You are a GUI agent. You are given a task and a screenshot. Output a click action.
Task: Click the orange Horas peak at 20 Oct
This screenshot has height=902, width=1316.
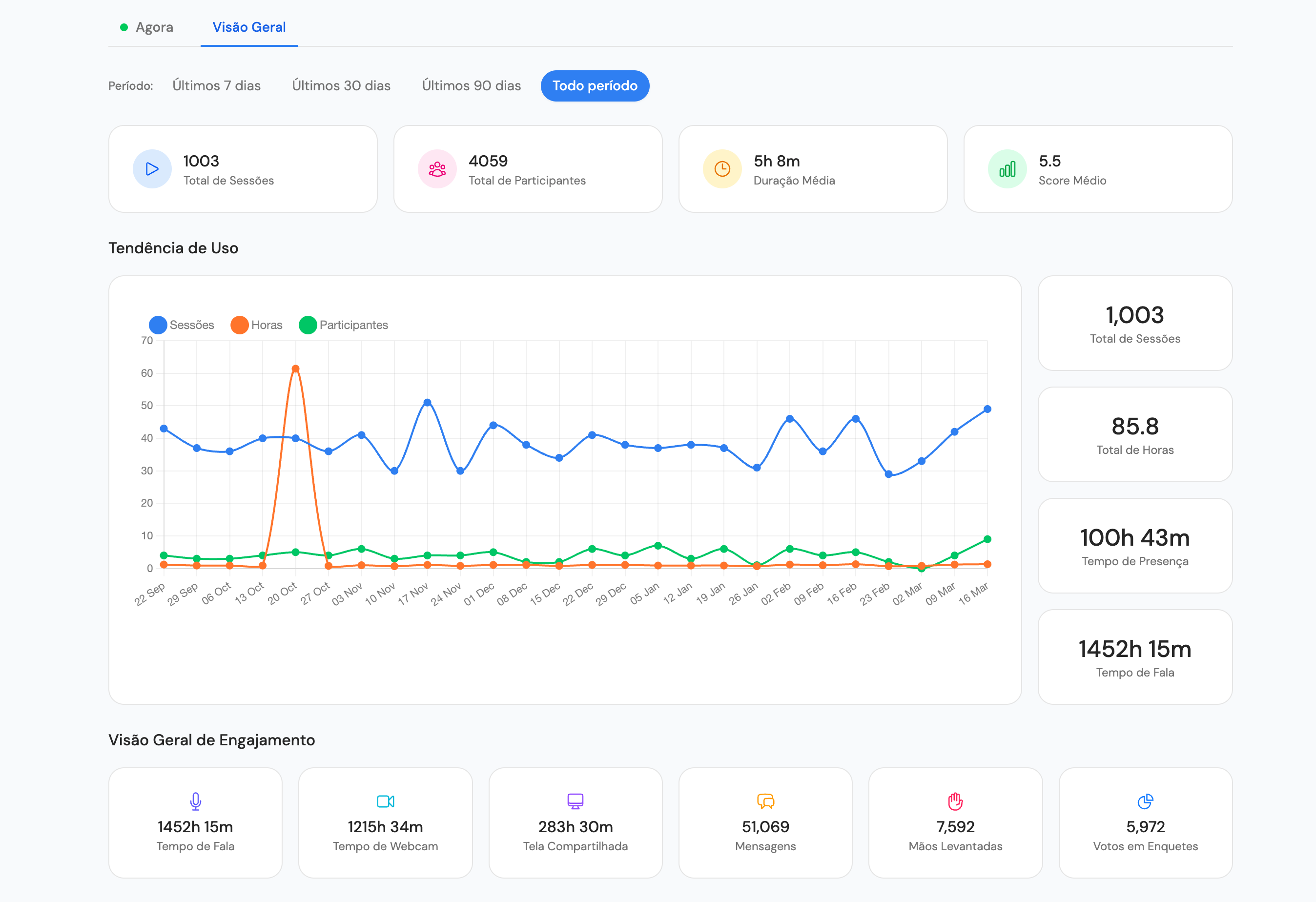pyautogui.click(x=296, y=369)
